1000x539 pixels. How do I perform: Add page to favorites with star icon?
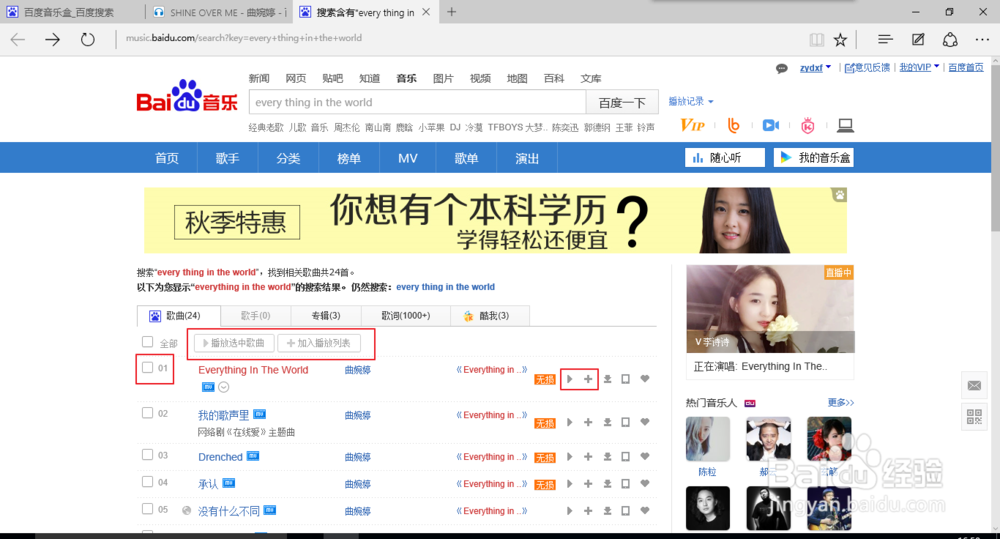coord(841,40)
